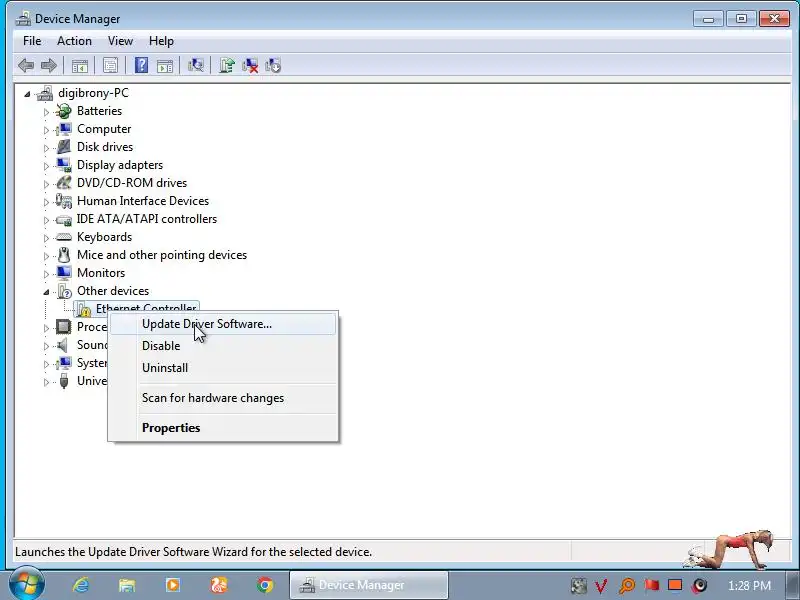Expand the Batteries node arrow
800x600 pixels.
coord(46,112)
